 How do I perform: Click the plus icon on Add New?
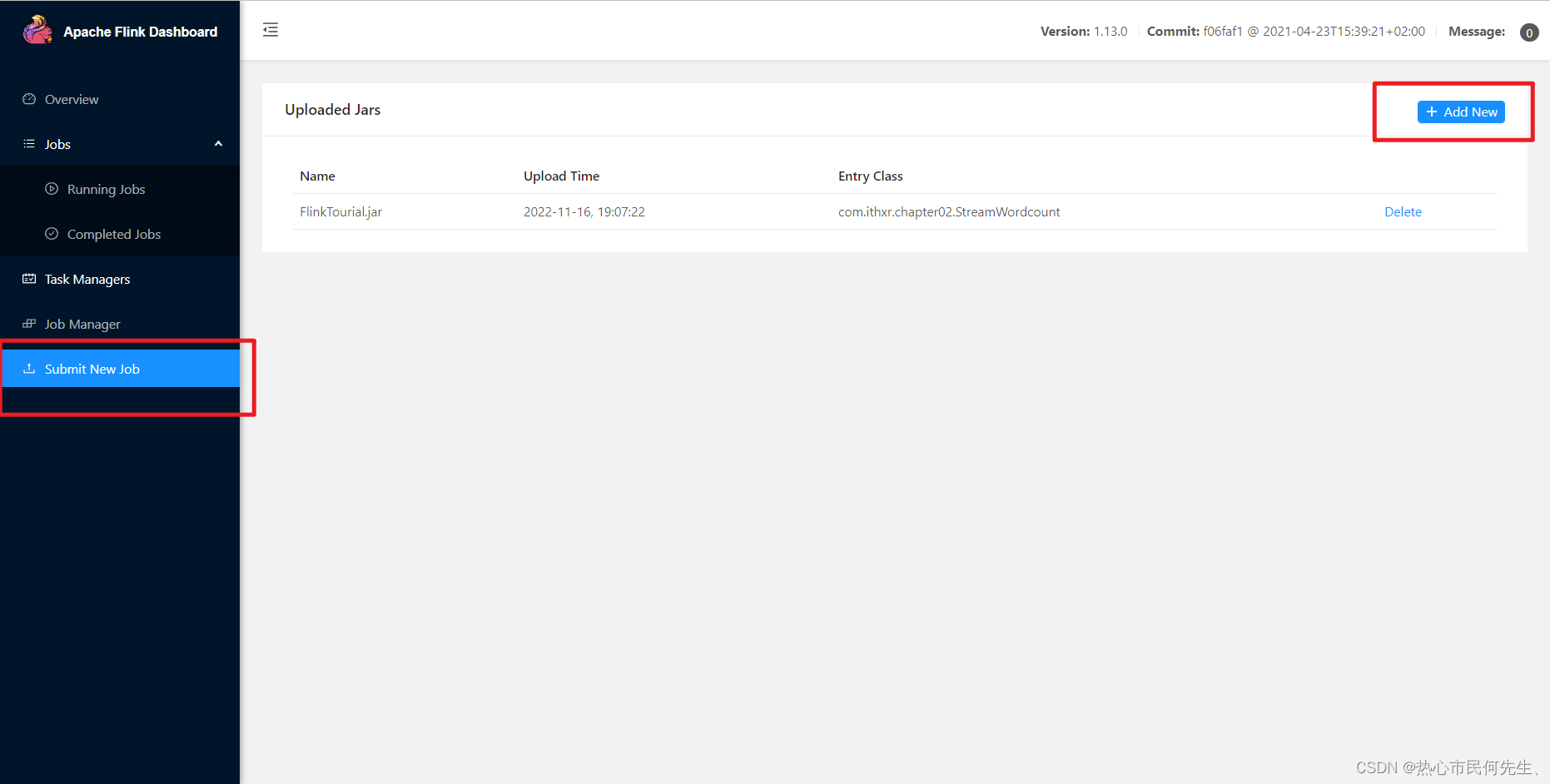1432,112
